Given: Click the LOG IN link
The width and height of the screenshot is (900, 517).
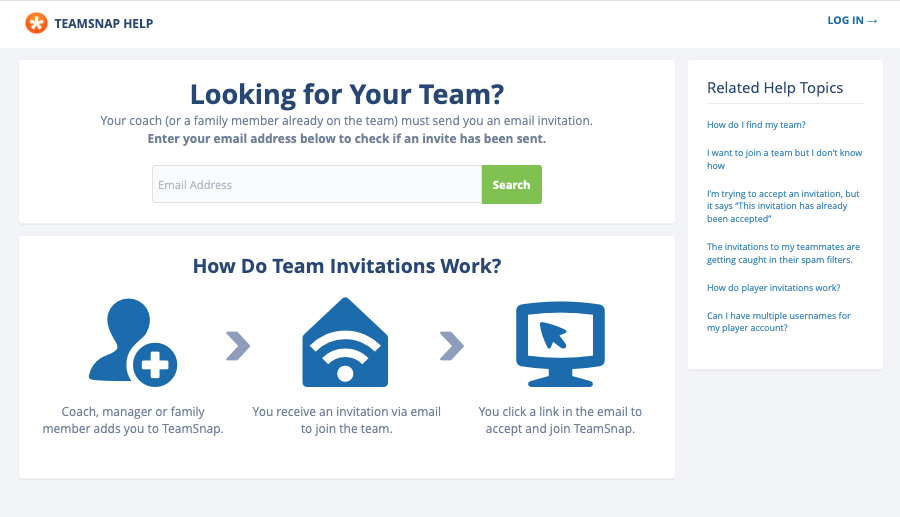Looking at the screenshot, I should point(852,21).
